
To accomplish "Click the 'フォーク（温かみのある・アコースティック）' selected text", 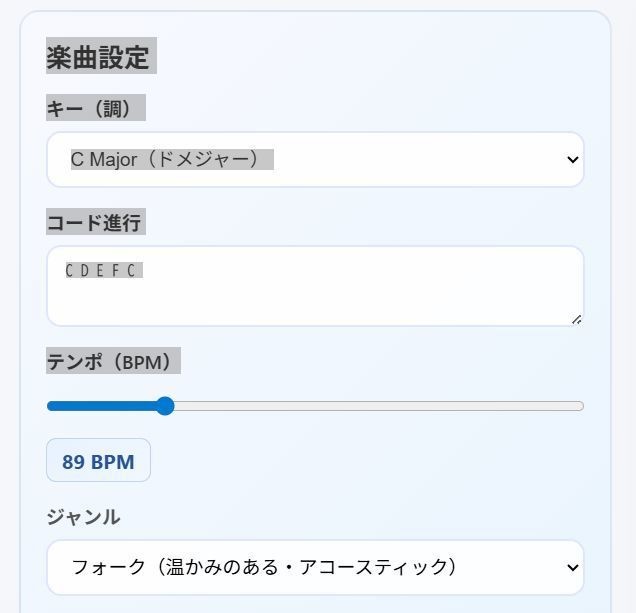I will coord(264,568).
